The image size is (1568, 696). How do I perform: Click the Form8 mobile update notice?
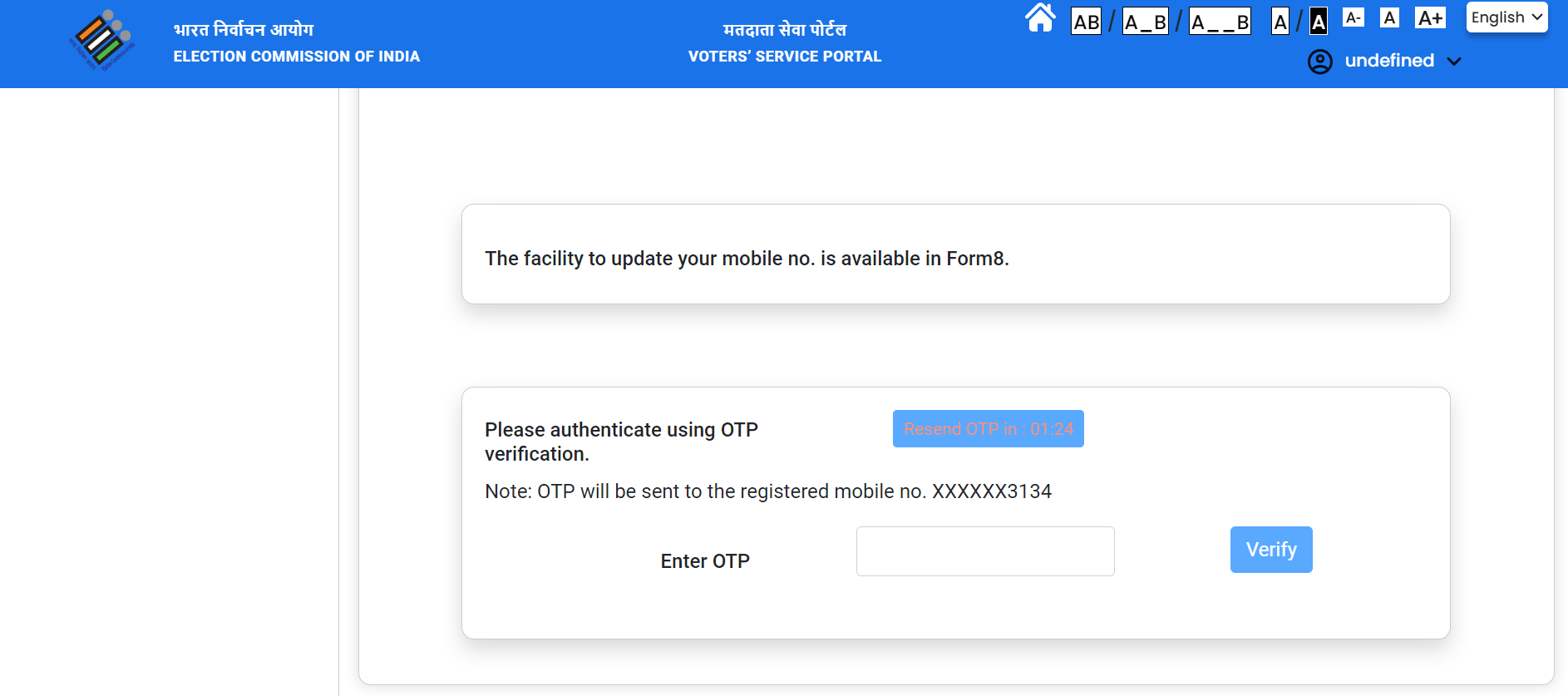[747, 259]
